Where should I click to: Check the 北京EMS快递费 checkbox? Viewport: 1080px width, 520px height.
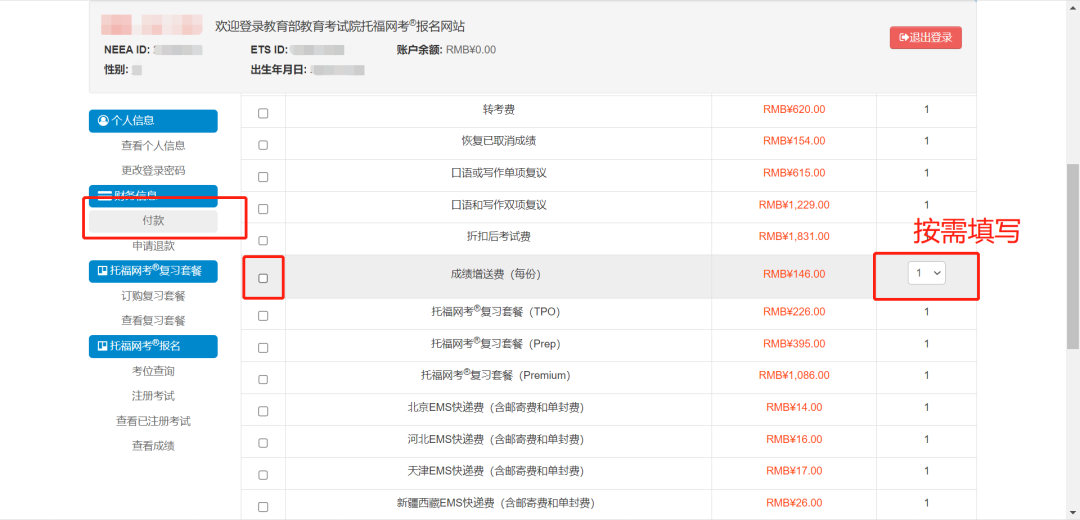(x=263, y=411)
